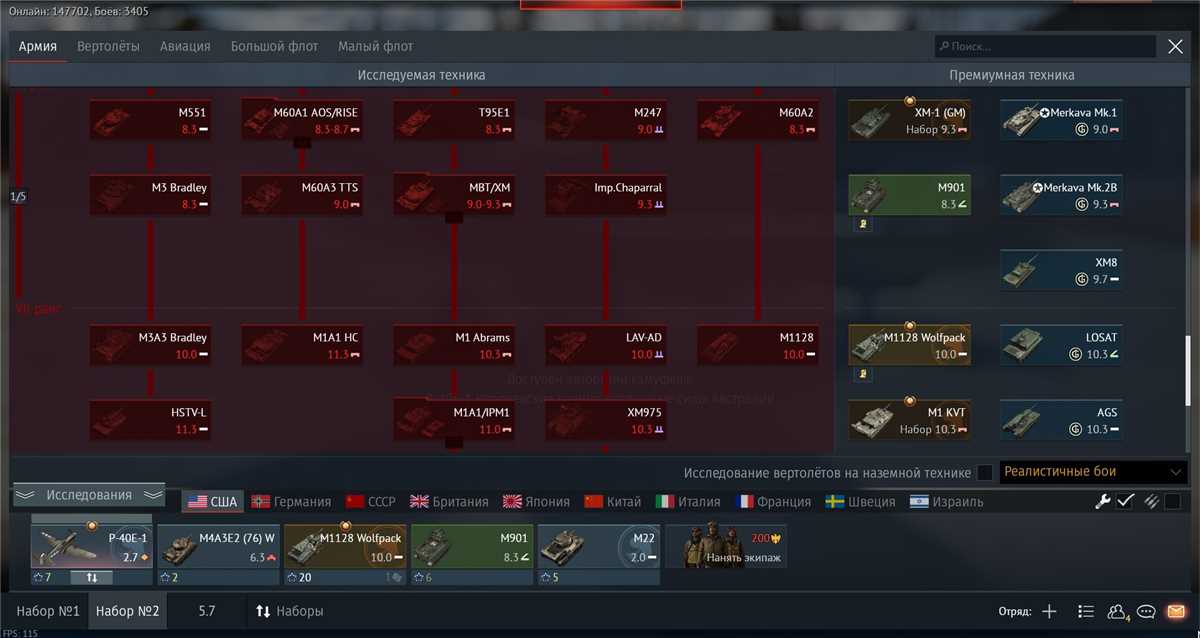The height and width of the screenshot is (638, 1200).
Task: Select the Britain flag Британия
Action: pos(449,502)
